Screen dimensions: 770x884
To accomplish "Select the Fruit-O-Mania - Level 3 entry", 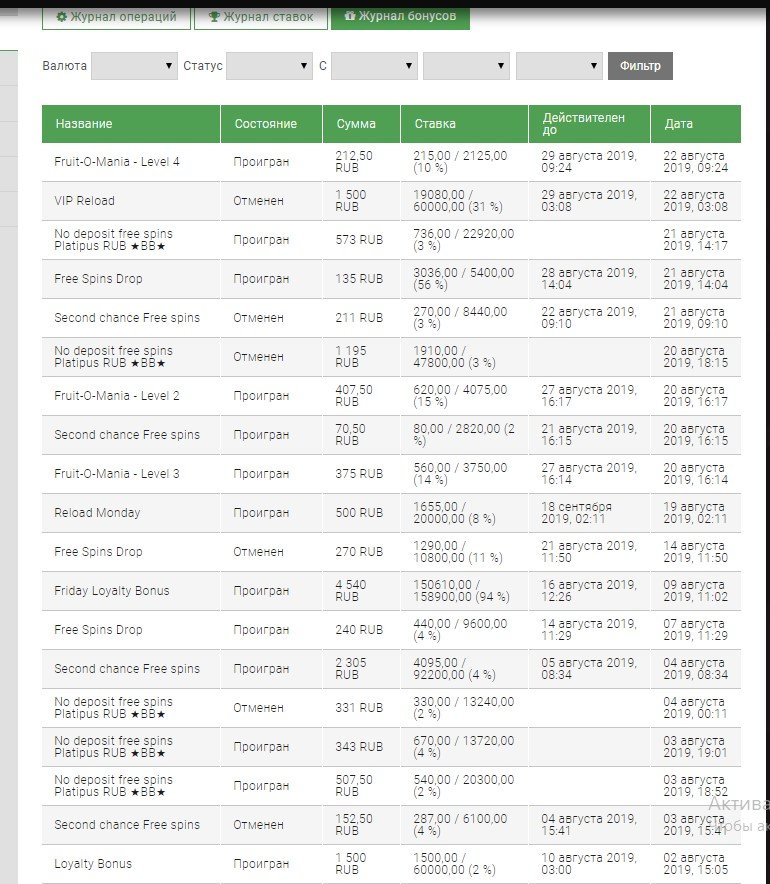I will 117,474.
